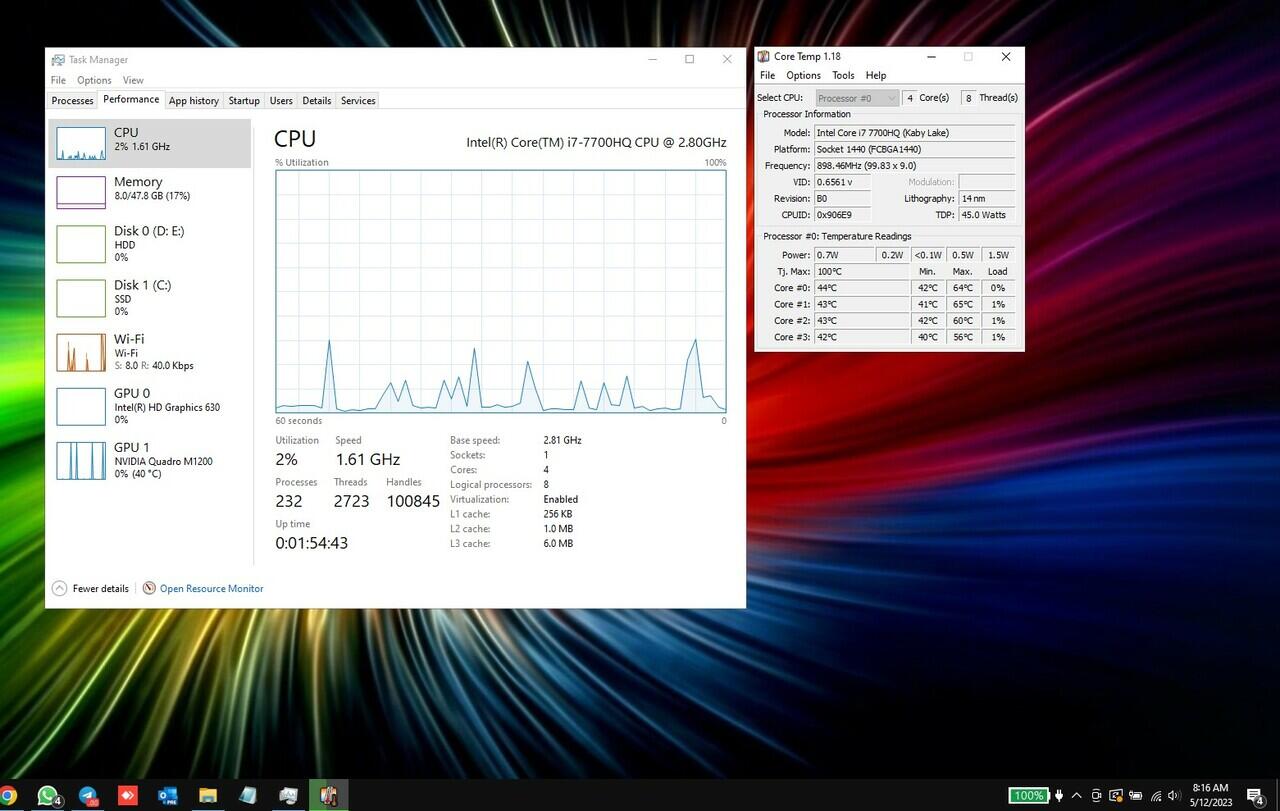The height and width of the screenshot is (811, 1280).
Task: Launch the red AnyDesk taskbar icon
Action: (128, 796)
